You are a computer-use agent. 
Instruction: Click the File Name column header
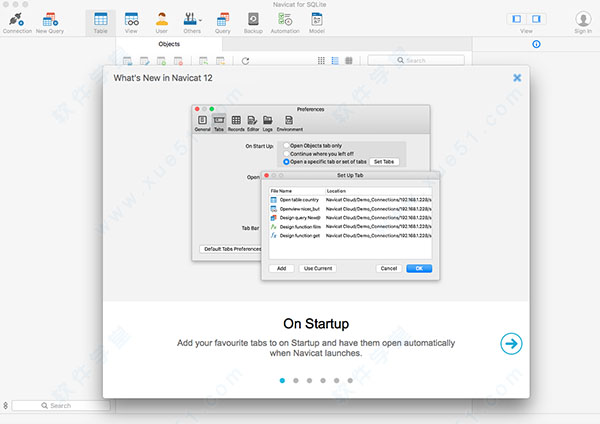pos(297,191)
